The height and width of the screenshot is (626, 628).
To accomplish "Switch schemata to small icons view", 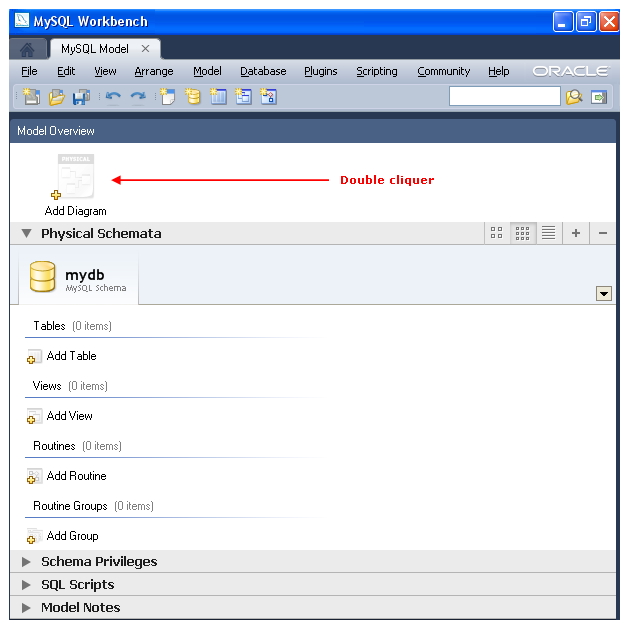I will point(523,233).
